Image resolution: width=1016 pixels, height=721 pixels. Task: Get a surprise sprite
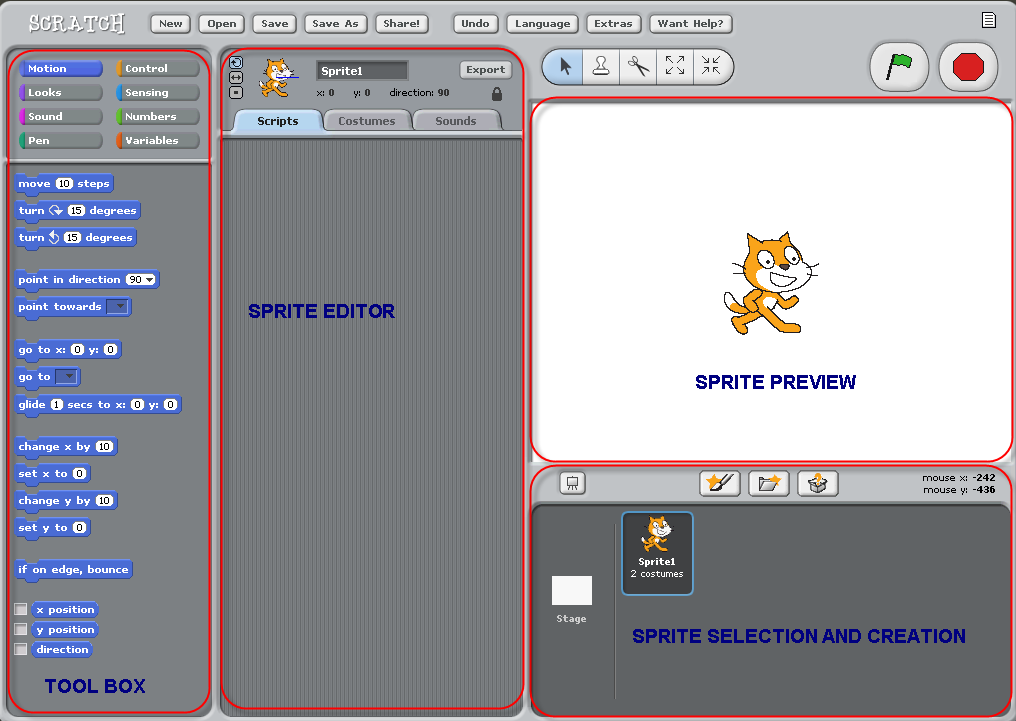pos(818,483)
